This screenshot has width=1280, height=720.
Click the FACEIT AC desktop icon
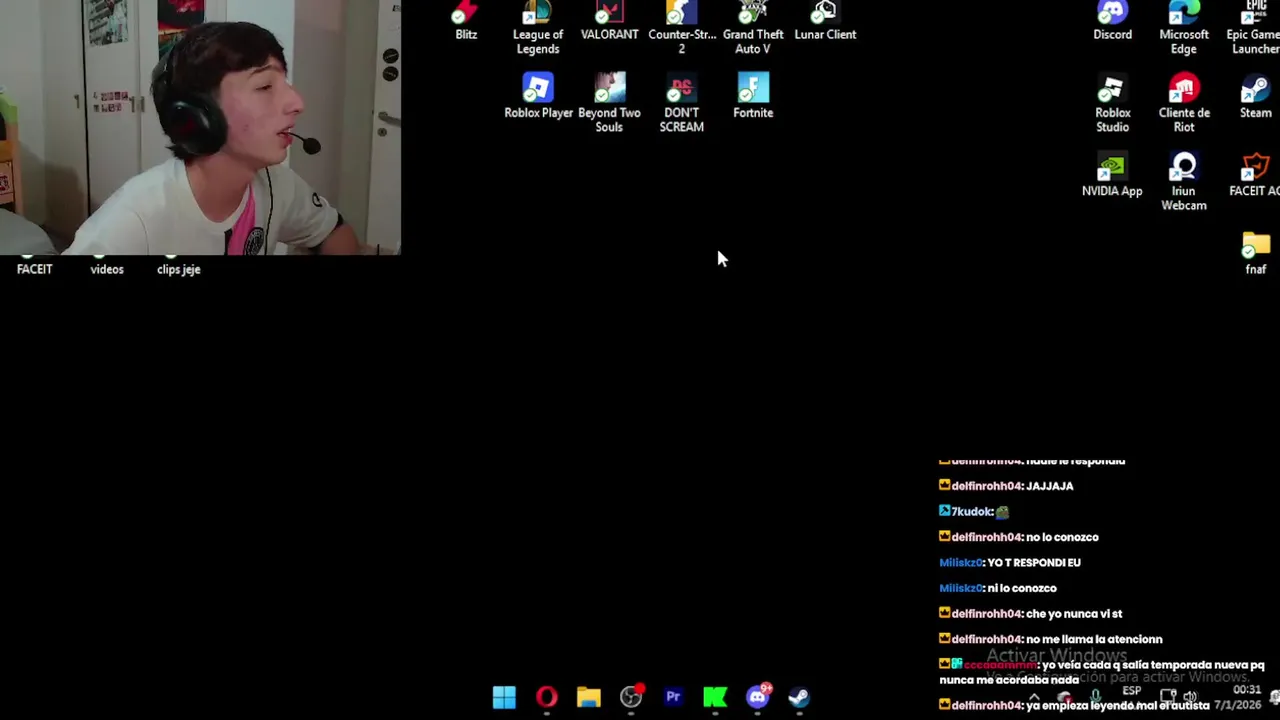[1255, 174]
